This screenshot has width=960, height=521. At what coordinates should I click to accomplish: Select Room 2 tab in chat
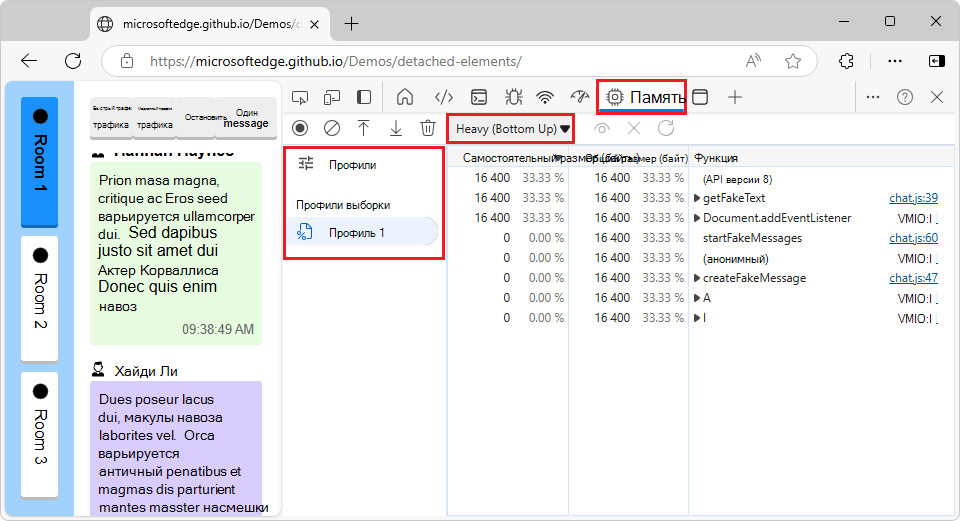(x=40, y=298)
